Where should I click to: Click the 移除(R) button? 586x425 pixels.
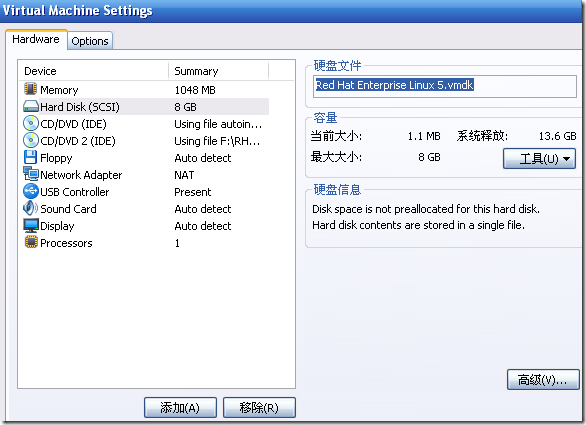click(x=259, y=407)
